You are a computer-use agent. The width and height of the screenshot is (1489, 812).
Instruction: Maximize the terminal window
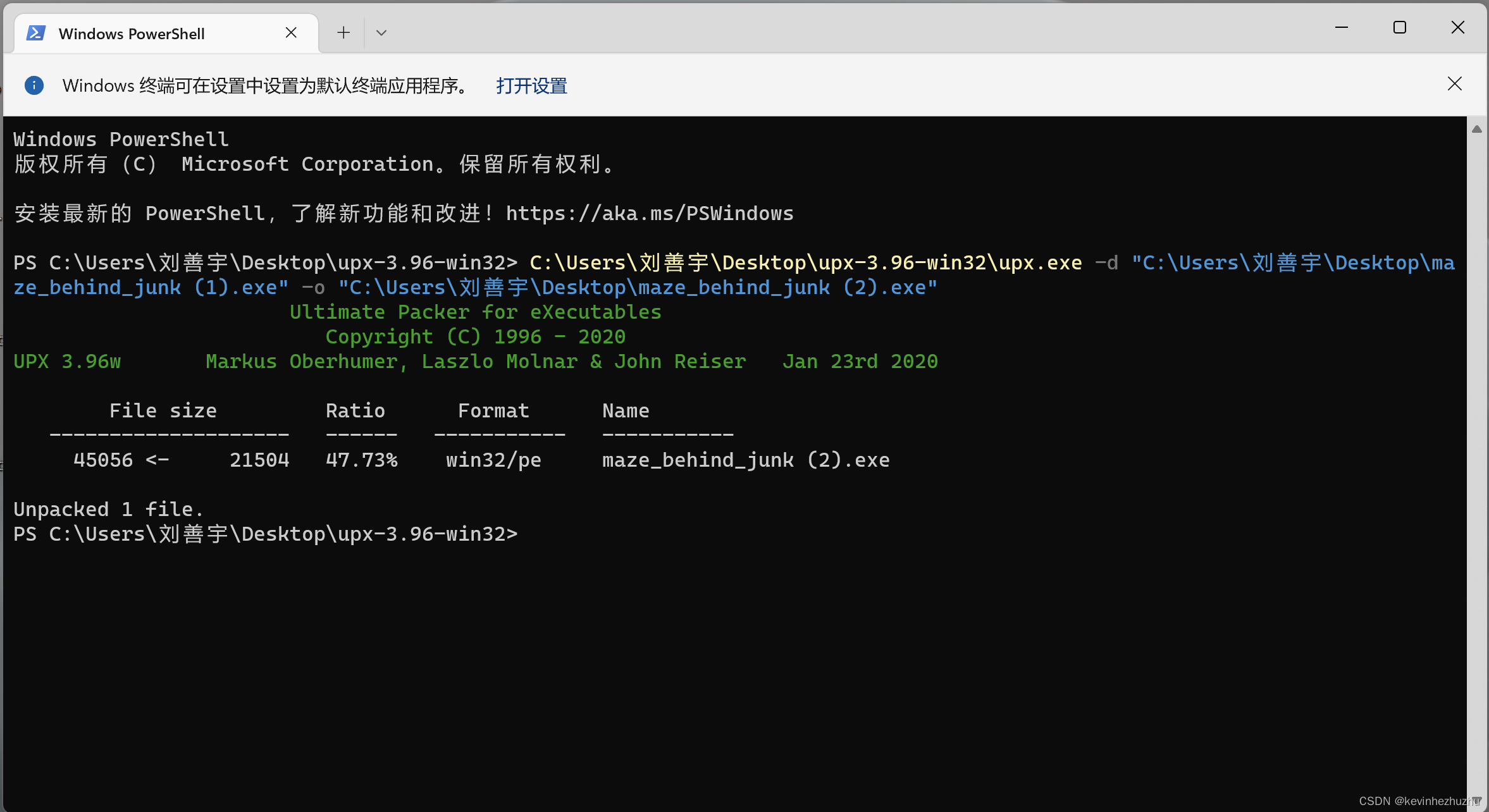coord(1400,28)
